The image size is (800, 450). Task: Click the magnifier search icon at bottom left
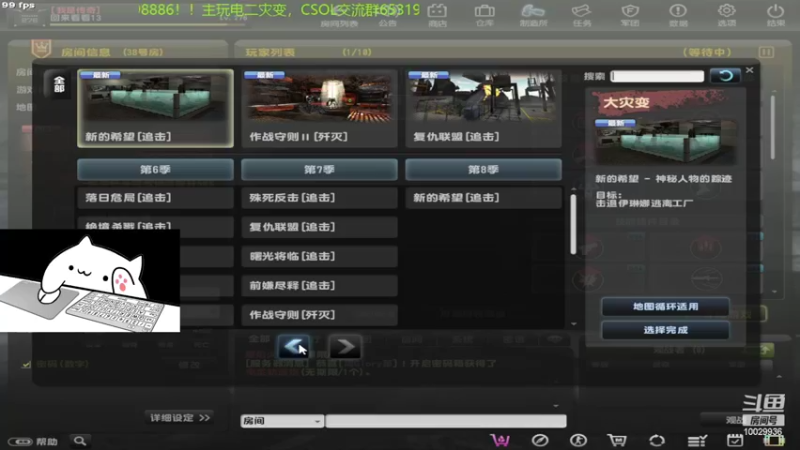[x=80, y=441]
